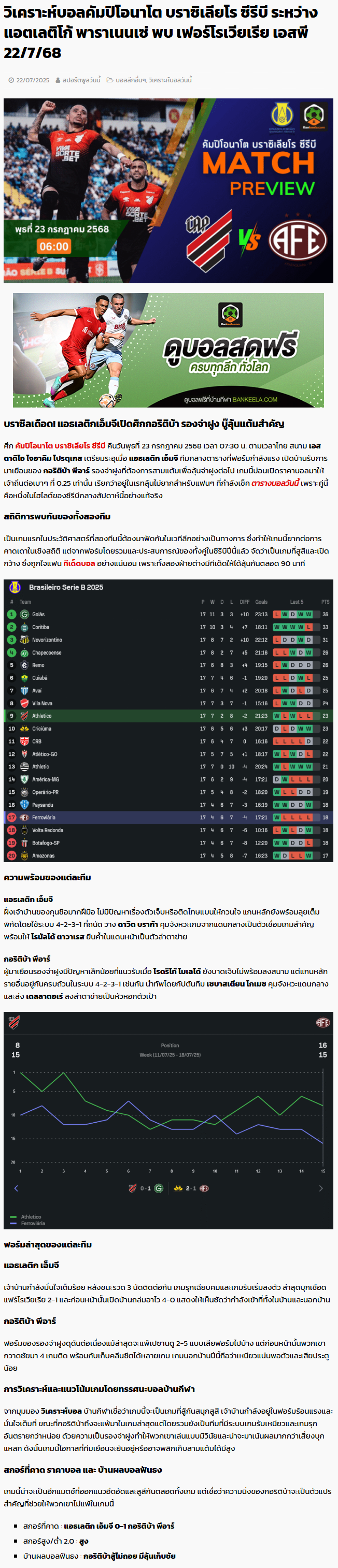Click the Brasileiro Serie B 2025 league badge
The image size is (338, 1568).
15,587
